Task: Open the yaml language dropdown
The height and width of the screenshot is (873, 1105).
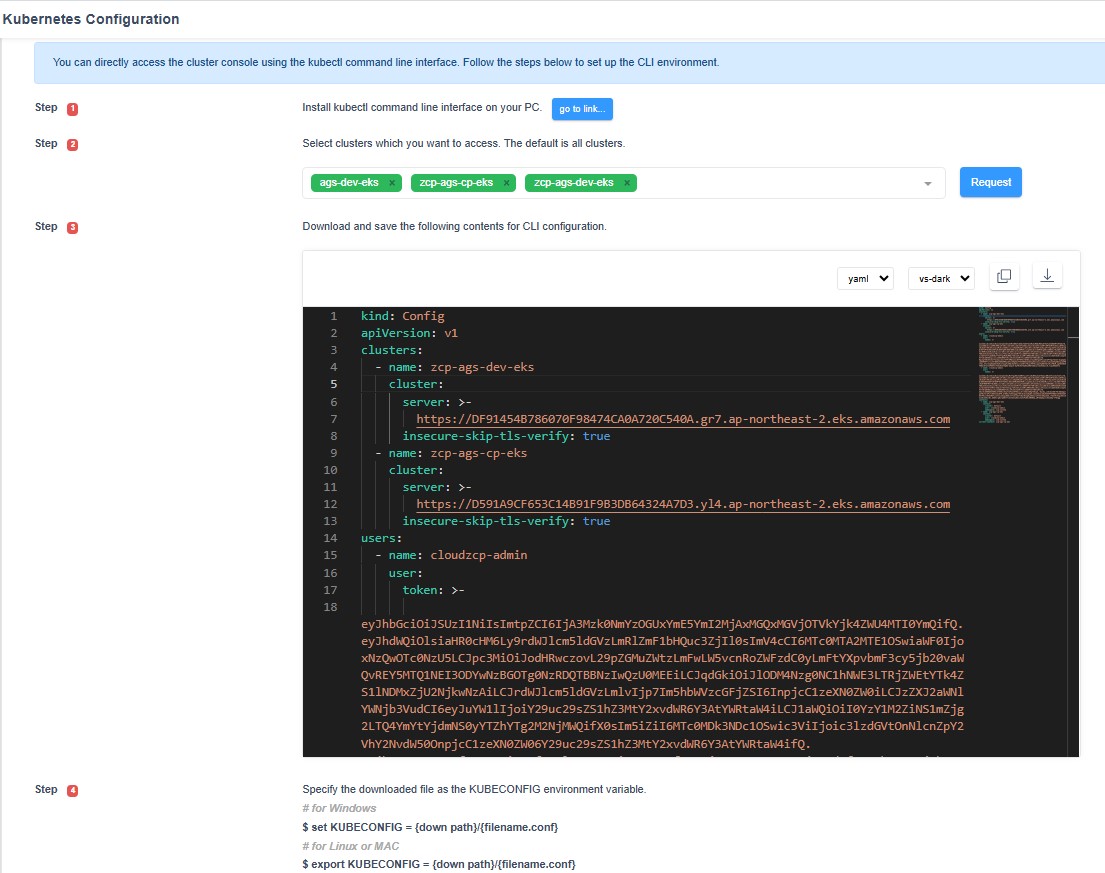Action: click(x=865, y=278)
